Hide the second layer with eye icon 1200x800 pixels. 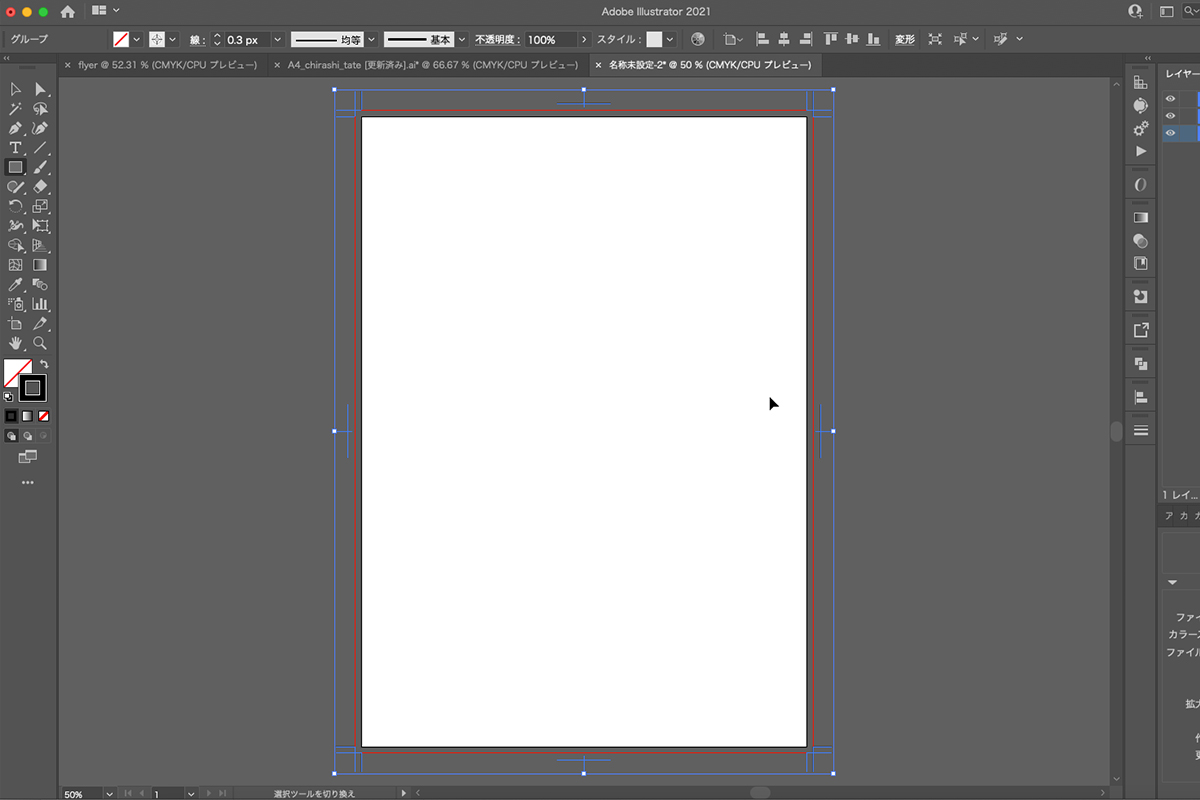coord(1170,116)
